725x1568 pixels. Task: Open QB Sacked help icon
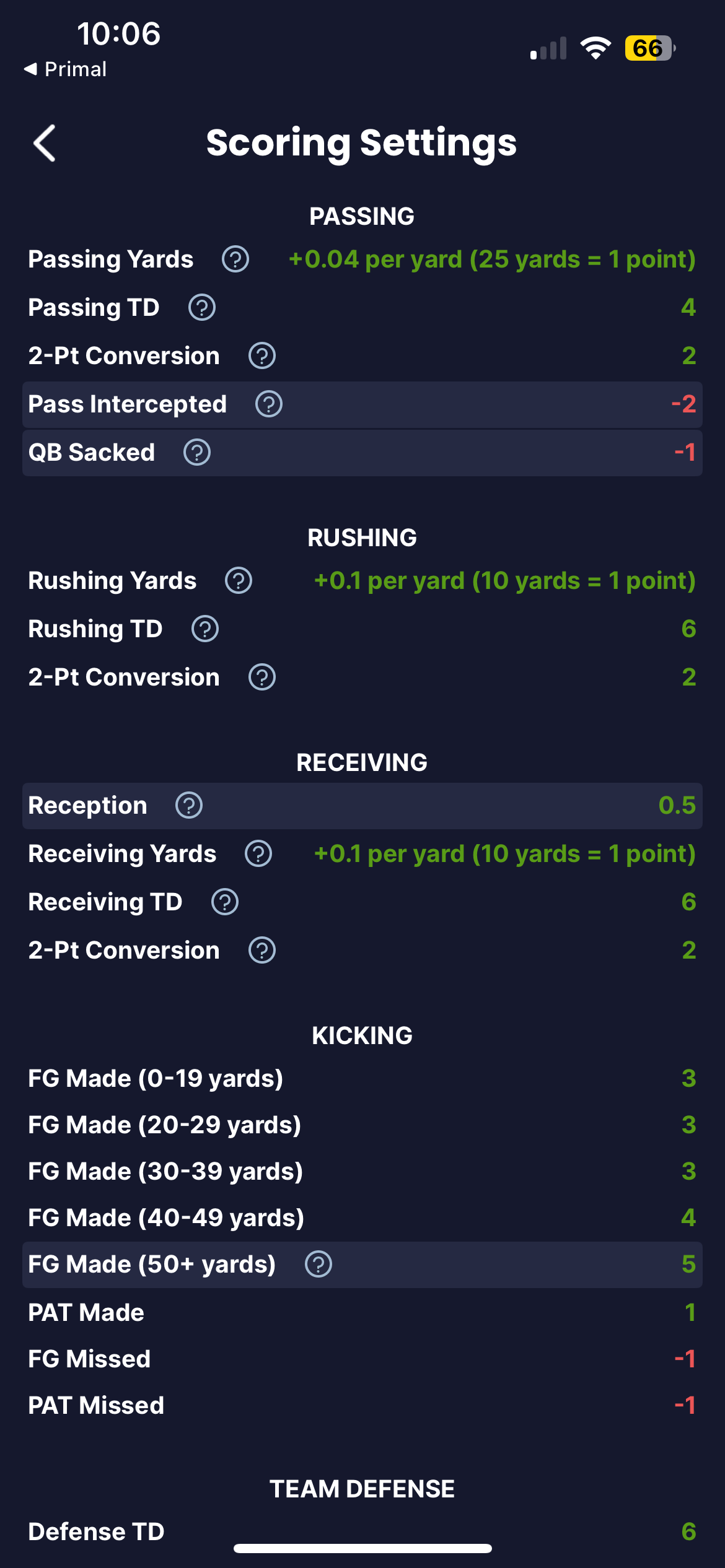(x=197, y=452)
